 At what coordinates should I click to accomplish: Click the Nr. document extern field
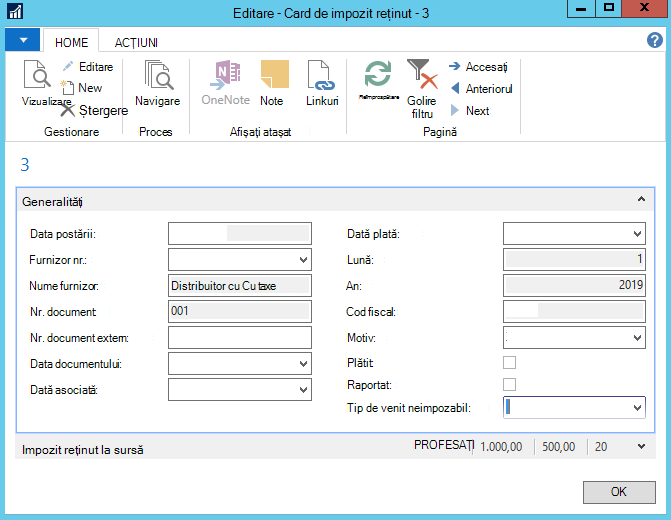pyautogui.click(x=240, y=338)
